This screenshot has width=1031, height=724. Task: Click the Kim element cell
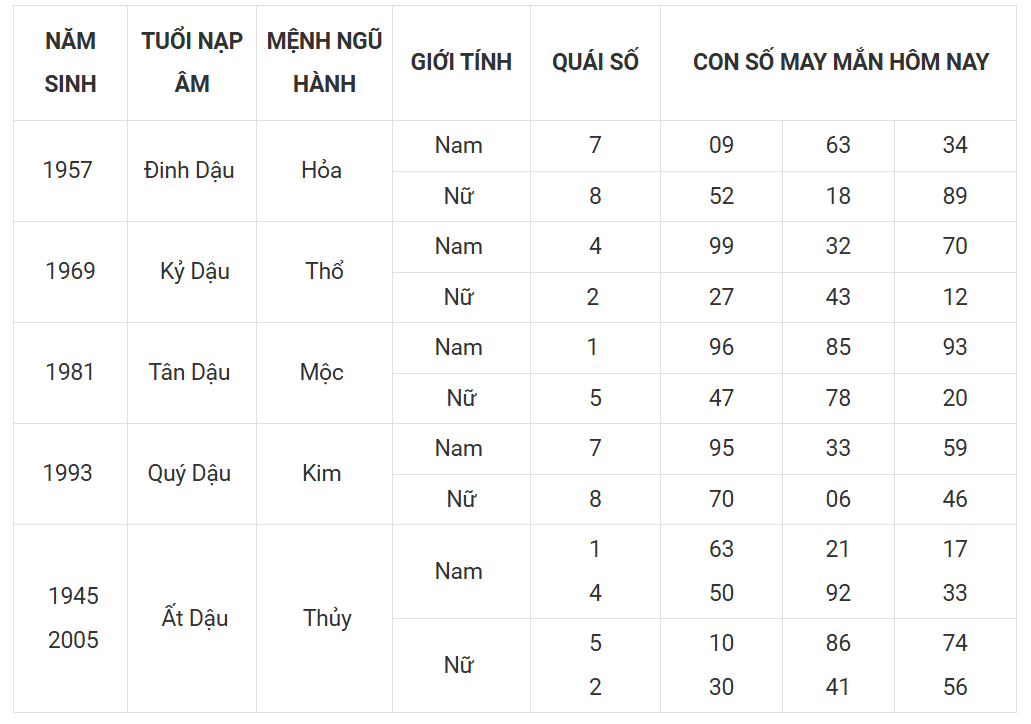tap(322, 473)
